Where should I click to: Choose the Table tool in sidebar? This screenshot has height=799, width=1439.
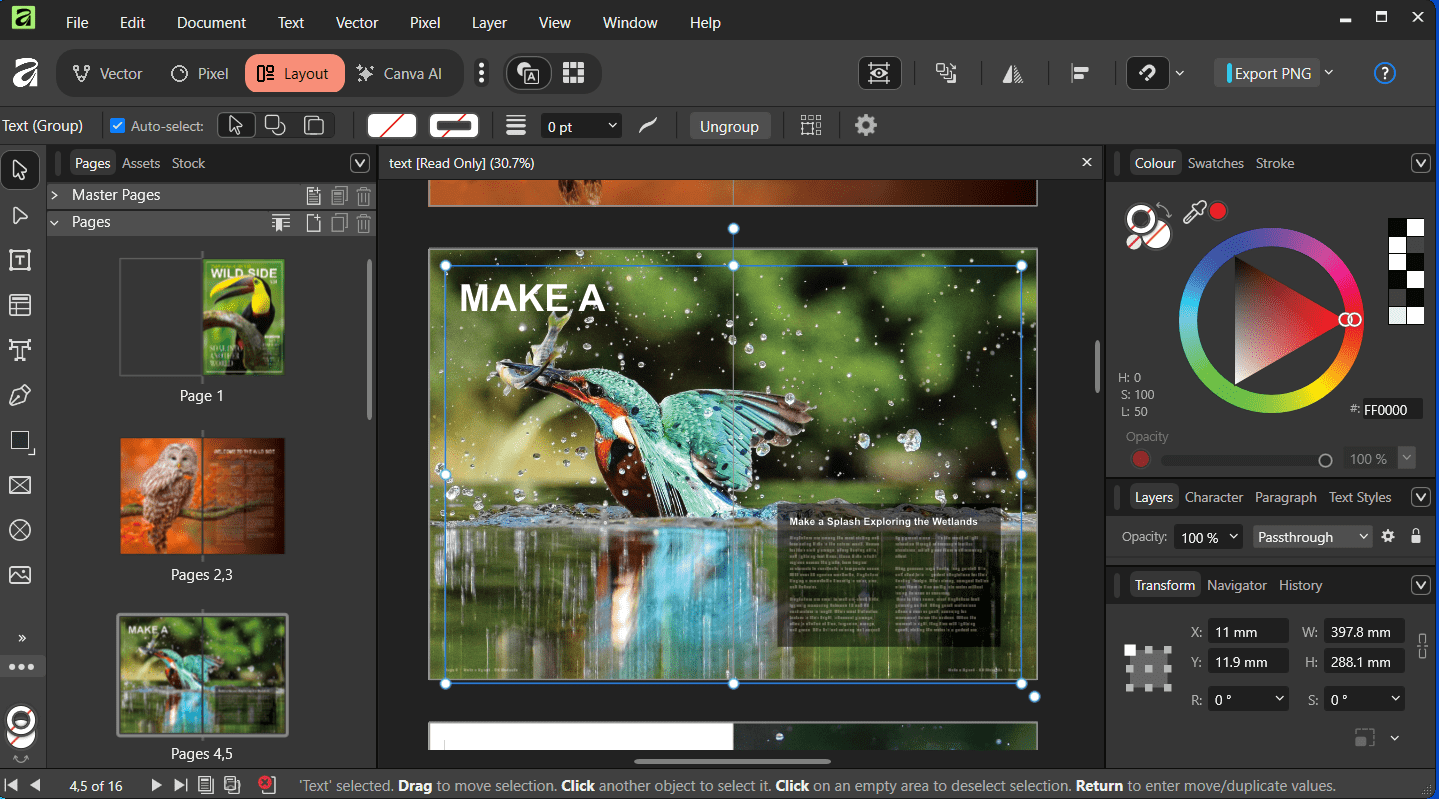[x=20, y=305]
